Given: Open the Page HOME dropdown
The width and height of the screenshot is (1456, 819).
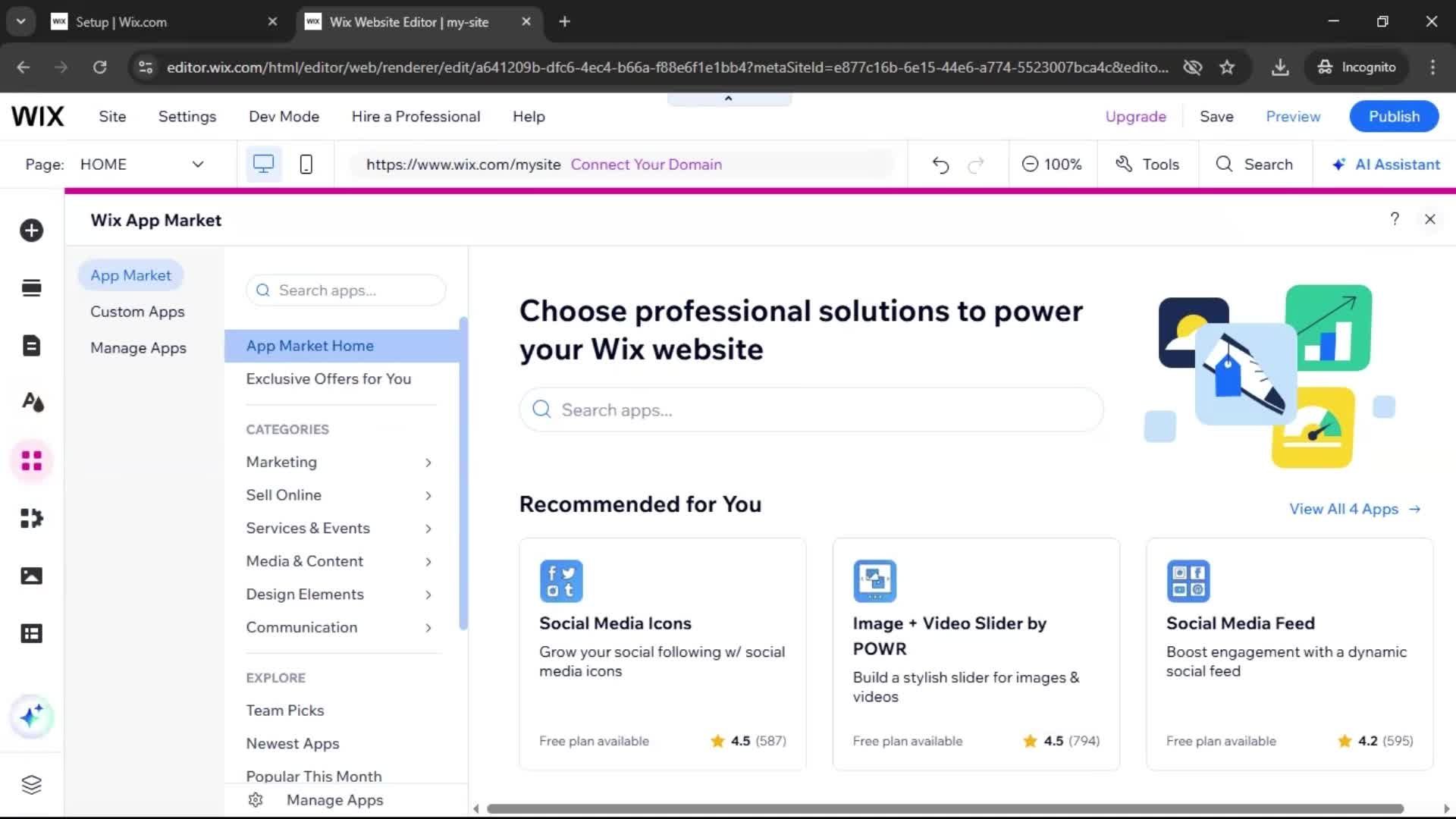Looking at the screenshot, I should pyautogui.click(x=142, y=165).
